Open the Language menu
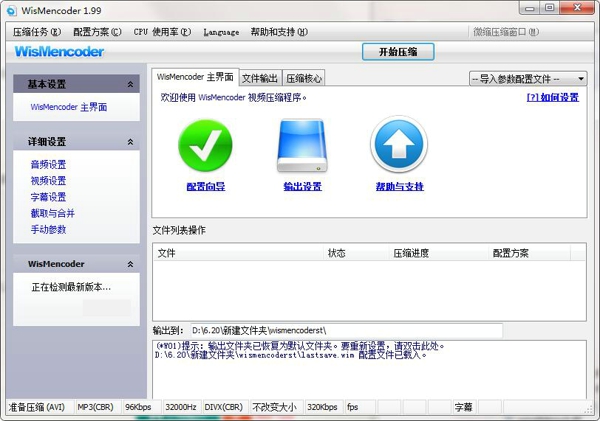This screenshot has height=421, width=600. [221, 32]
